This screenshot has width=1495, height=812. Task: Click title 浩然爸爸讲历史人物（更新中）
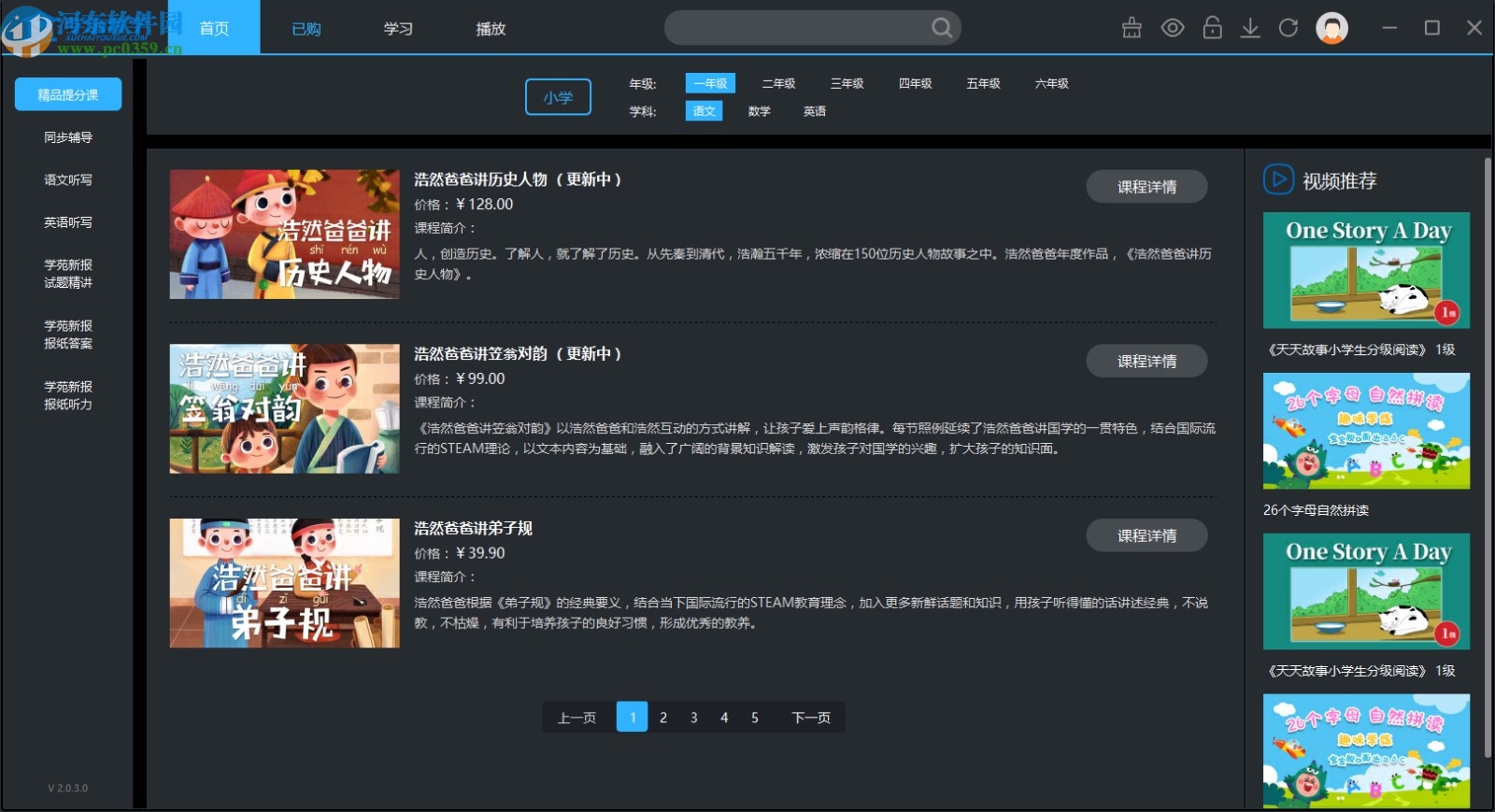click(518, 179)
